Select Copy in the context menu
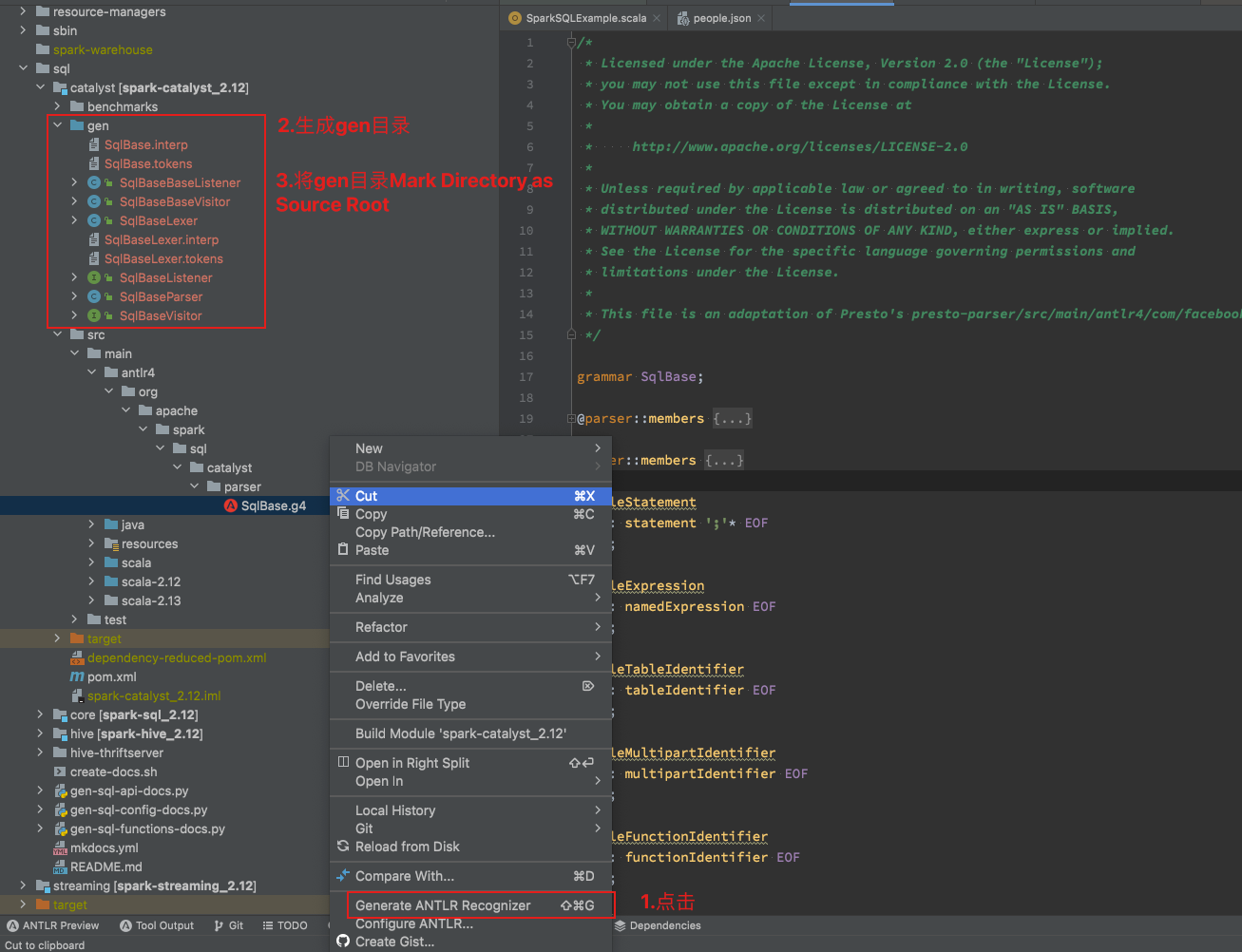Screen dimensions: 1242x952 [470, 514]
